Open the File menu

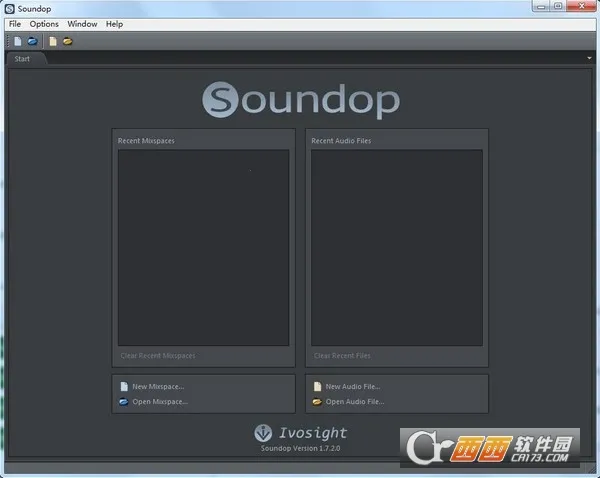coord(15,24)
